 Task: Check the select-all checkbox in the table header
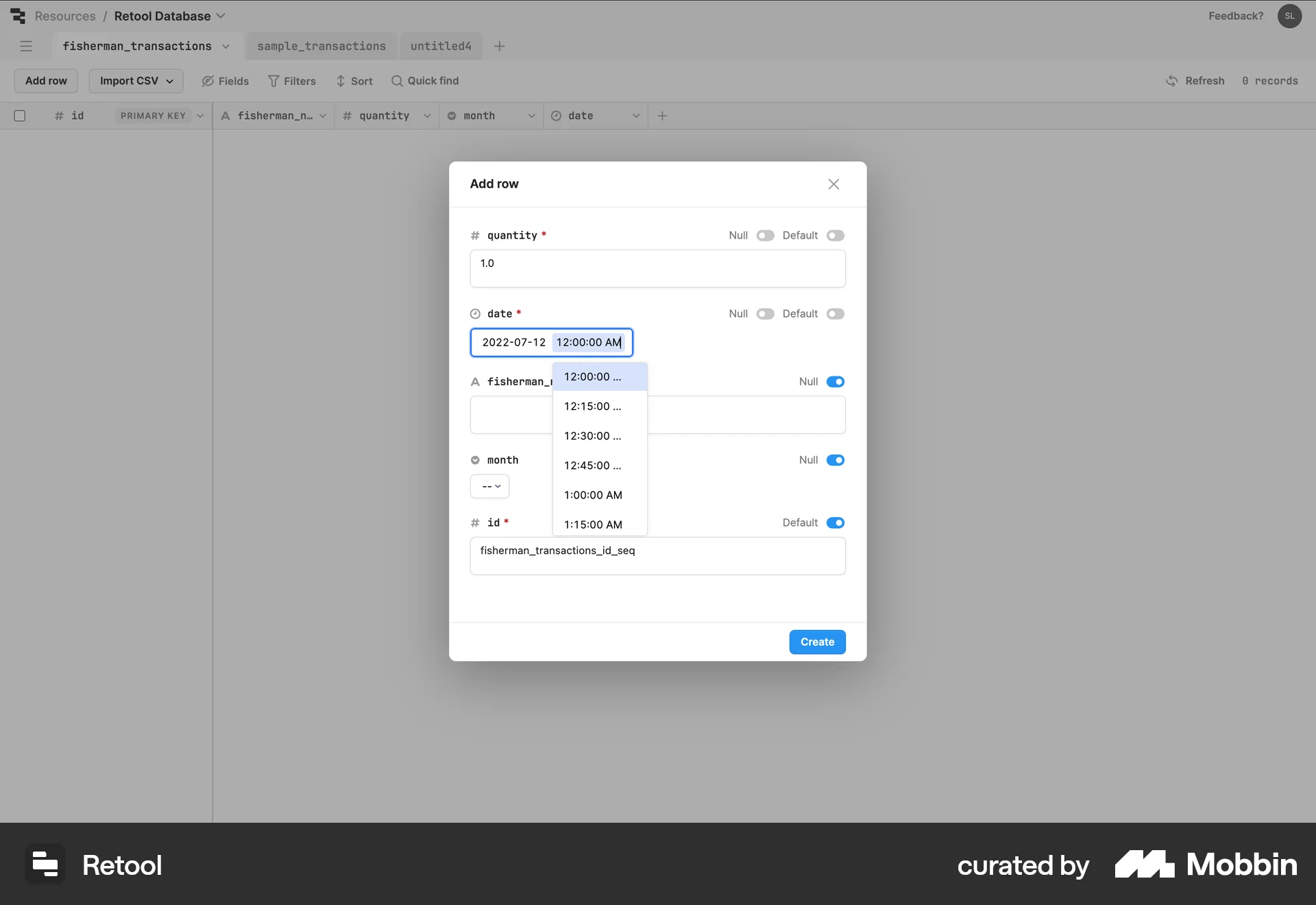coord(19,116)
